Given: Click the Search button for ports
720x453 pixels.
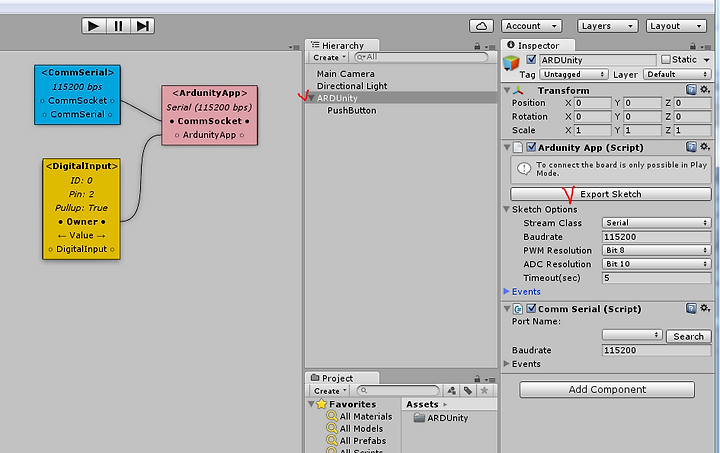Looking at the screenshot, I should tap(688, 336).
